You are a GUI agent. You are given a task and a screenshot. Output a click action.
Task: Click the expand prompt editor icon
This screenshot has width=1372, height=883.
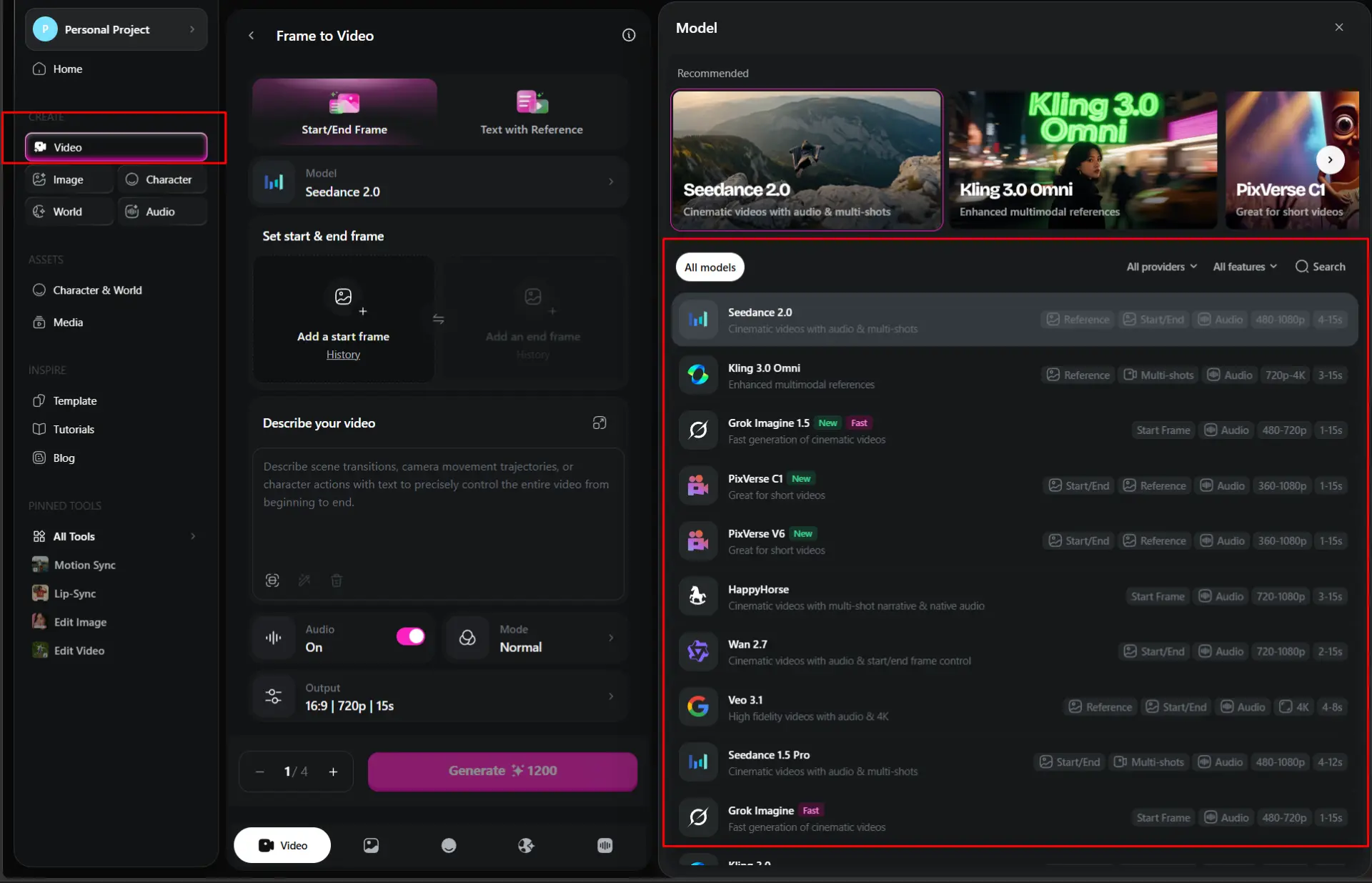(600, 423)
